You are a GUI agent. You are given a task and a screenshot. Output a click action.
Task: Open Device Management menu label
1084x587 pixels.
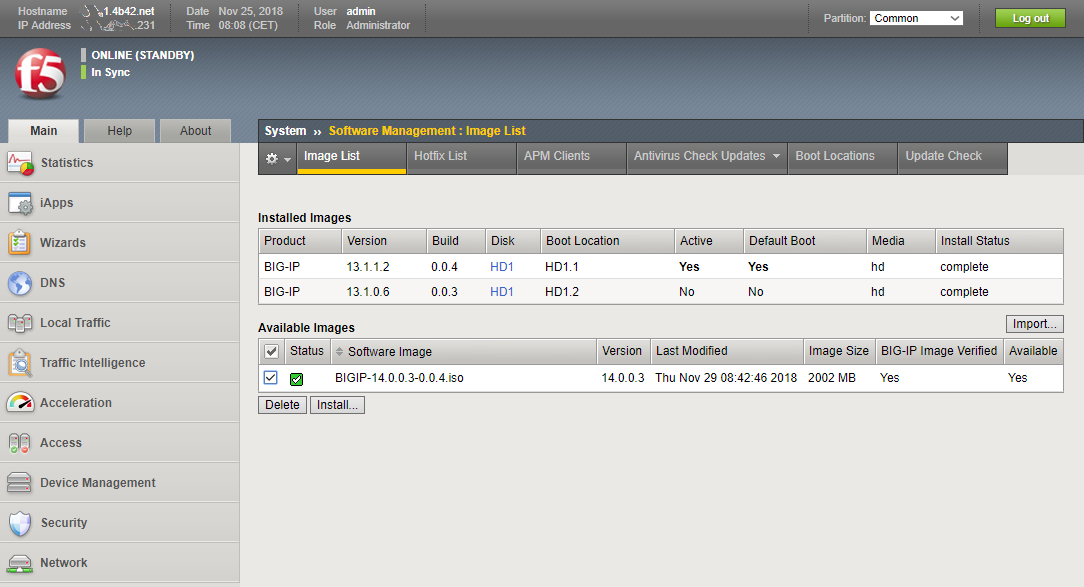coord(97,483)
